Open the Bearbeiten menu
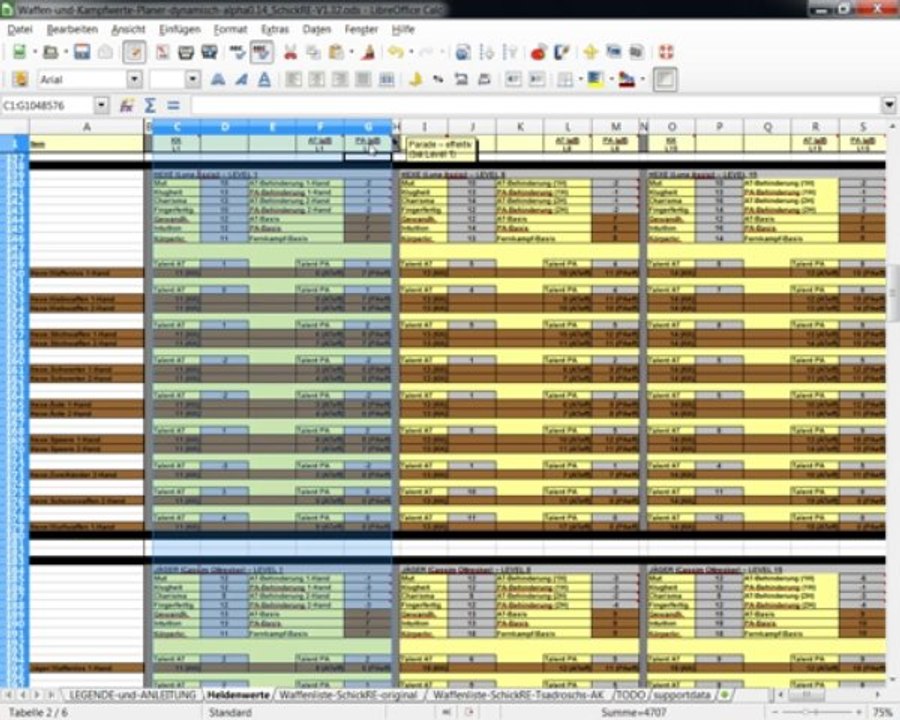Viewport: 900px width, 720px height. 72,29
